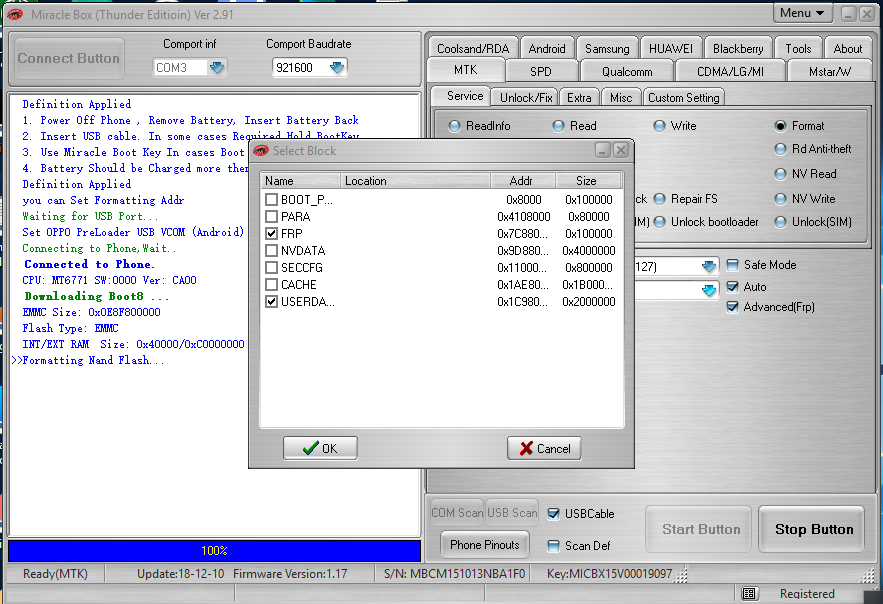883x604 pixels.
Task: Switch to the CDMA/LG/MI tab
Action: pyautogui.click(x=730, y=71)
